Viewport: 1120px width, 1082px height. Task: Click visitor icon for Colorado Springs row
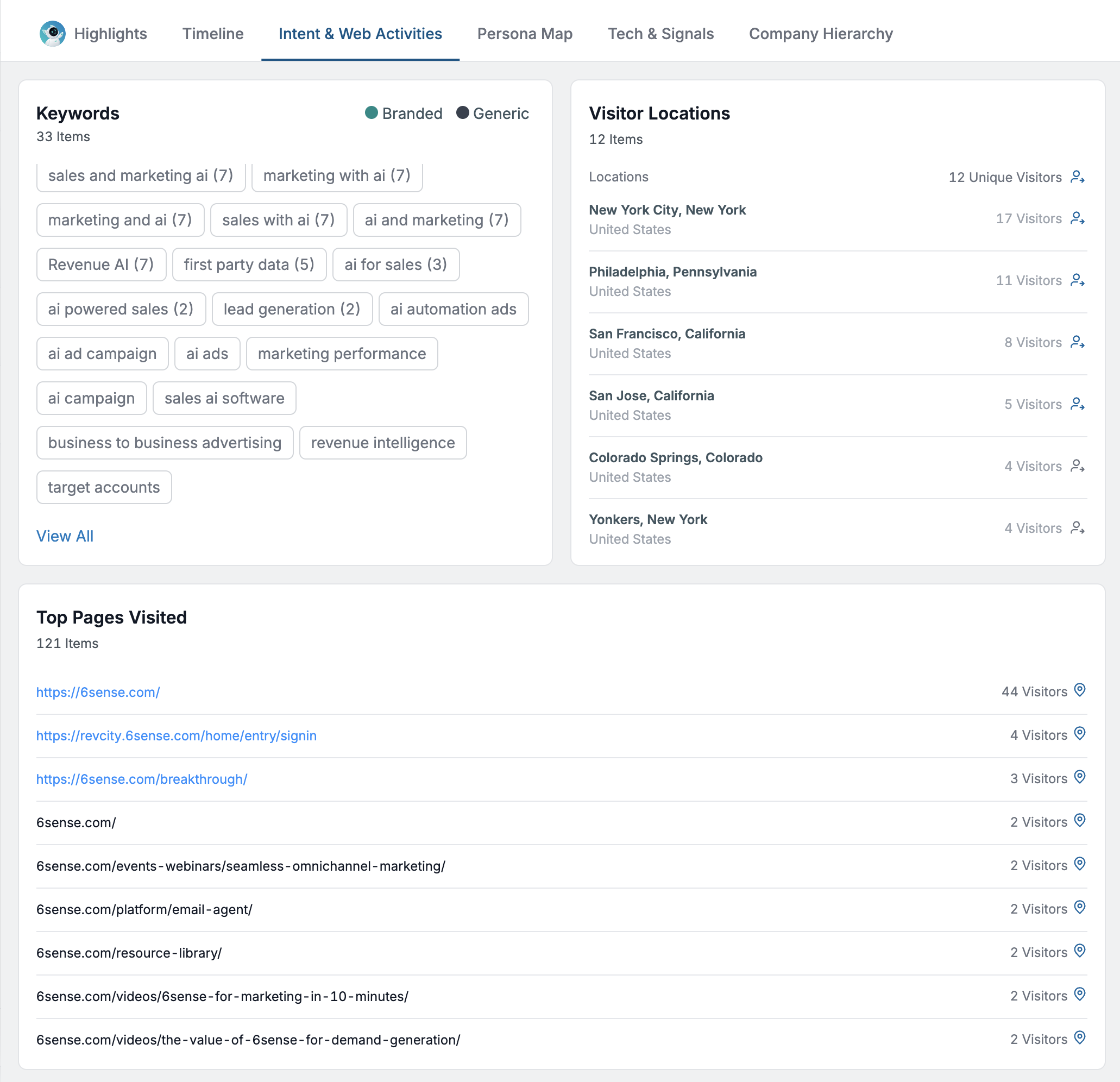pos(1078,466)
